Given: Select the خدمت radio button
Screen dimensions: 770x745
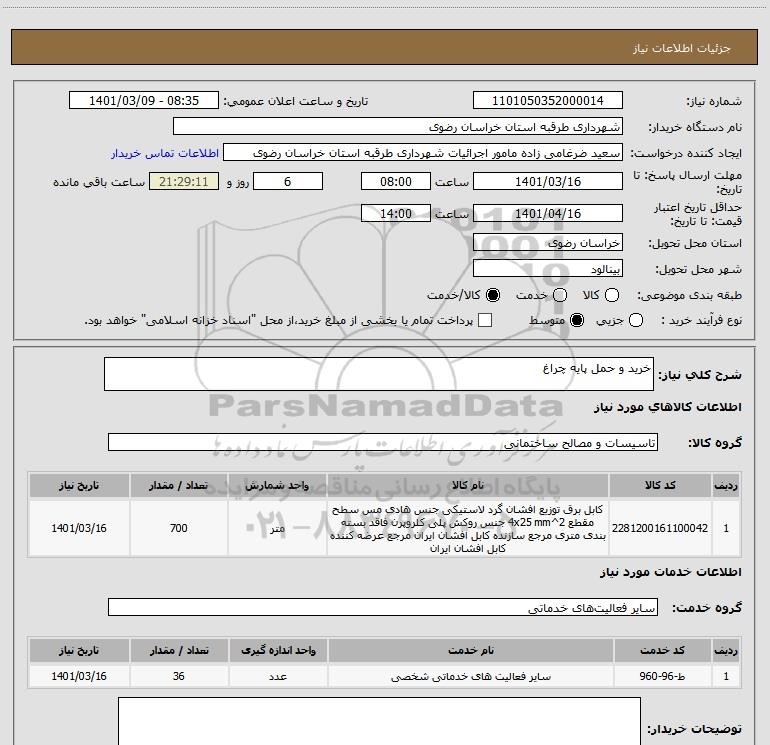Looking at the screenshot, I should pyautogui.click(x=560, y=295).
